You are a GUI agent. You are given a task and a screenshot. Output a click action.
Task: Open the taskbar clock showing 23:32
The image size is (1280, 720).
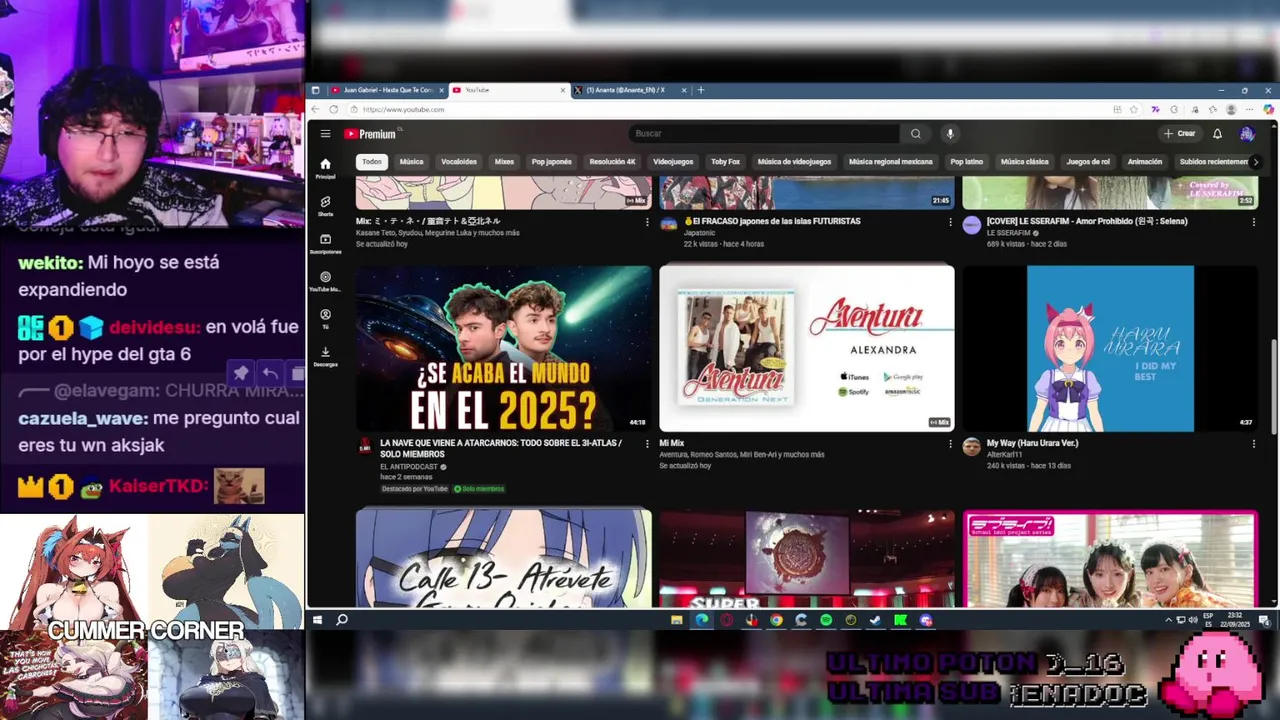tap(1235, 620)
